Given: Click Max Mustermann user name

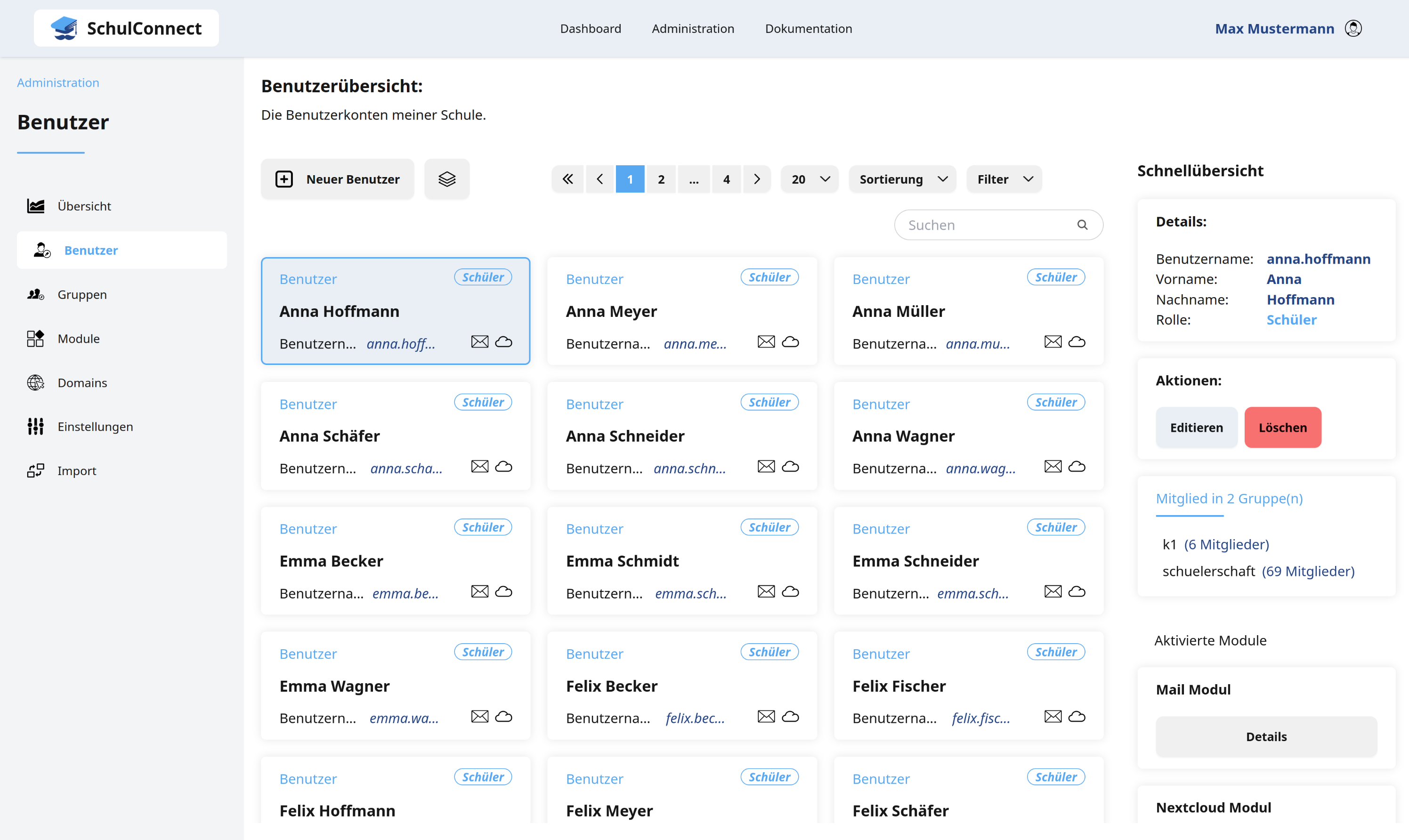Looking at the screenshot, I should point(1274,28).
